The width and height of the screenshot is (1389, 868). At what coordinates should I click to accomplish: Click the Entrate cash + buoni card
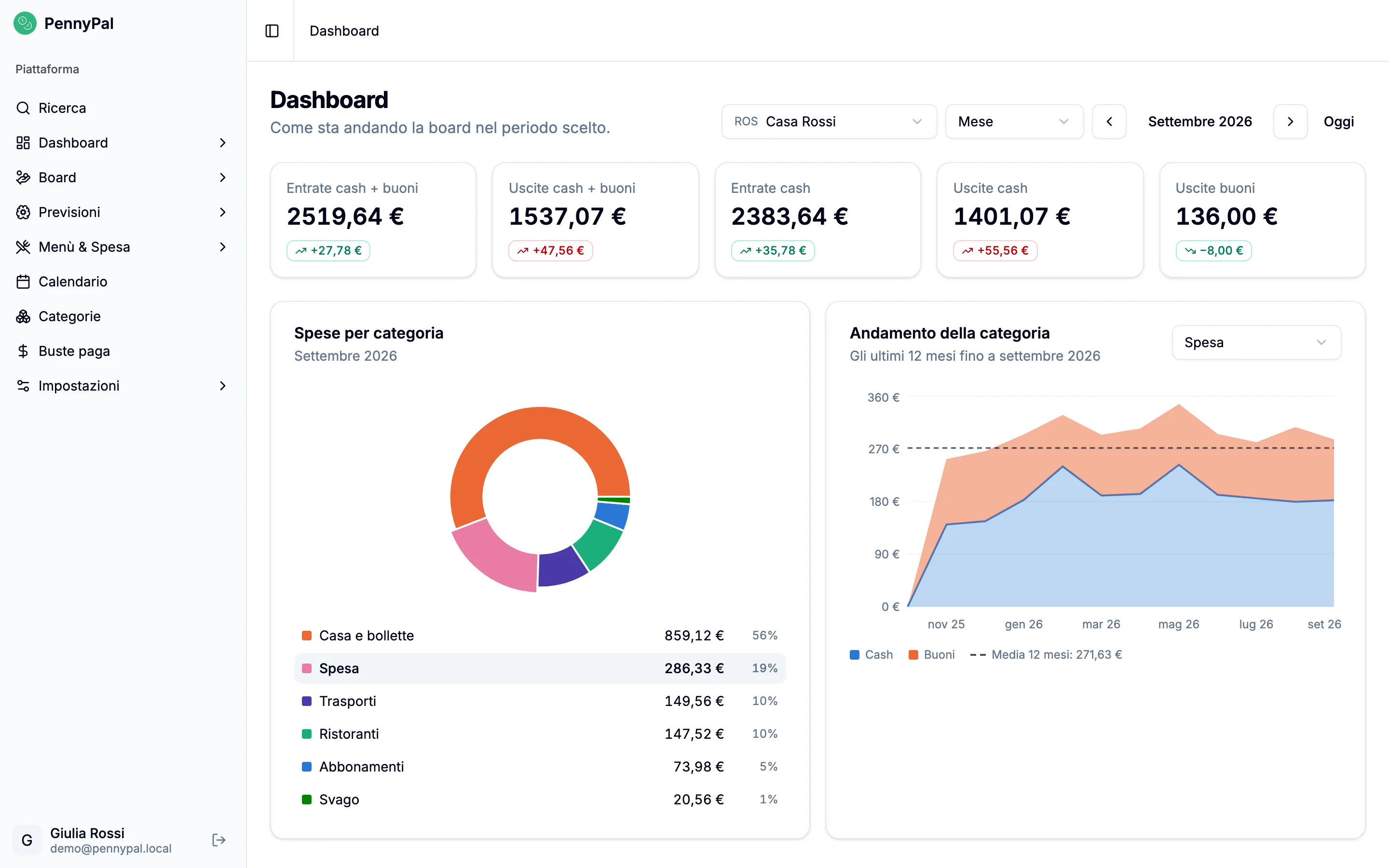coord(373,220)
